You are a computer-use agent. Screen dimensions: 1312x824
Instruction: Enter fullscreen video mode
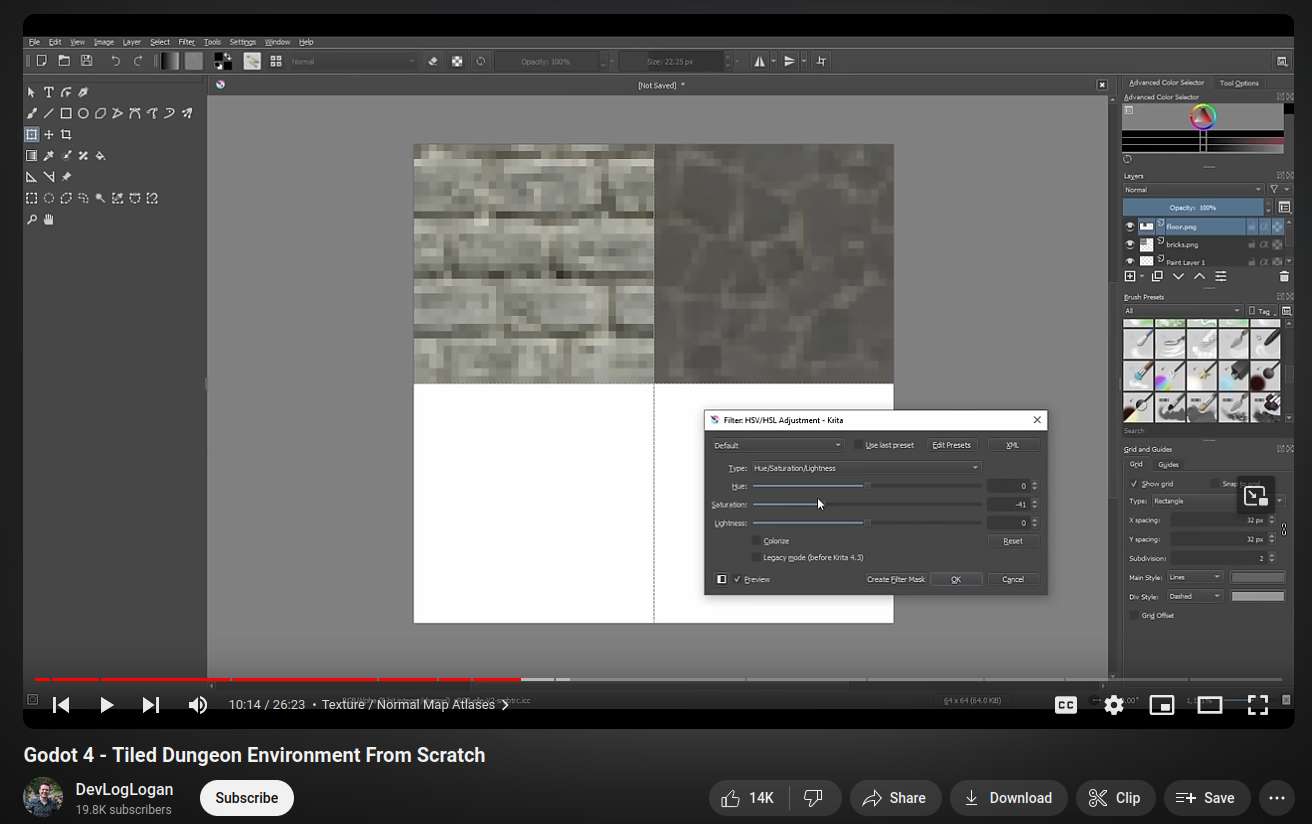[x=1258, y=705]
